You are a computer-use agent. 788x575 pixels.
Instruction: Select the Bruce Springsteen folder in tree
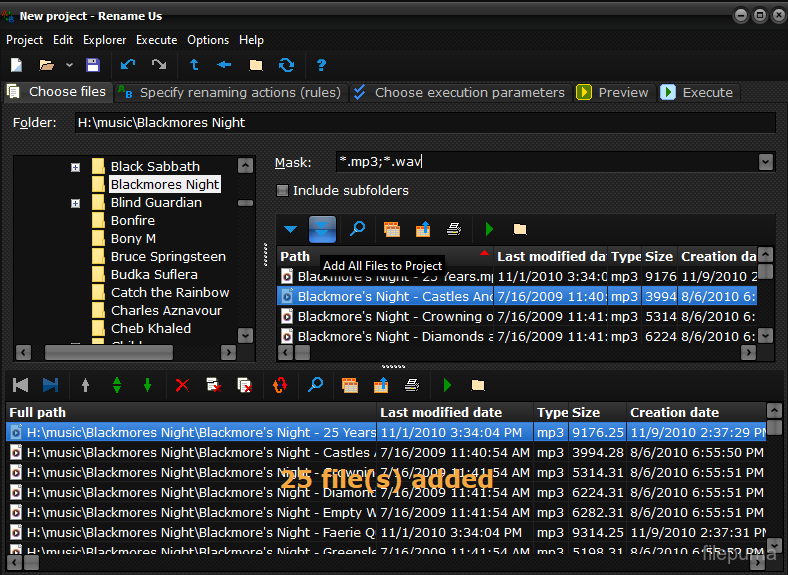tap(167, 256)
